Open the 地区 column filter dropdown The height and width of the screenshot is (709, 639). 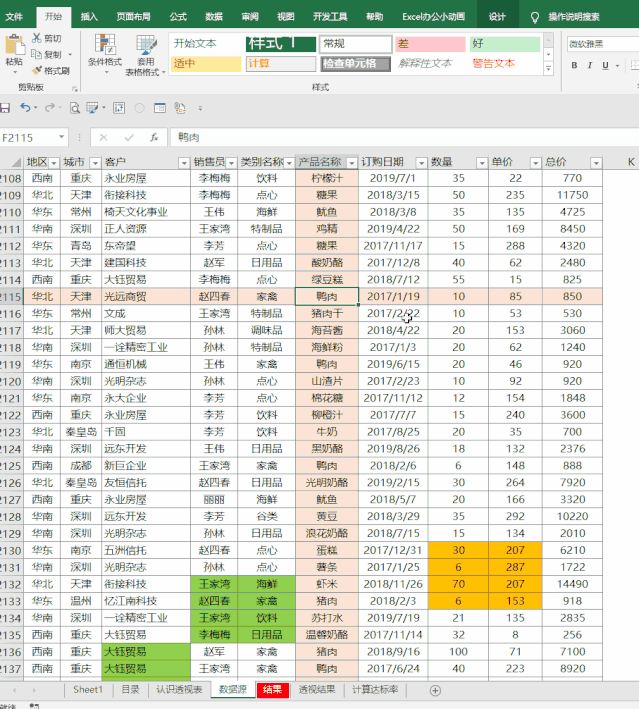pos(54,163)
